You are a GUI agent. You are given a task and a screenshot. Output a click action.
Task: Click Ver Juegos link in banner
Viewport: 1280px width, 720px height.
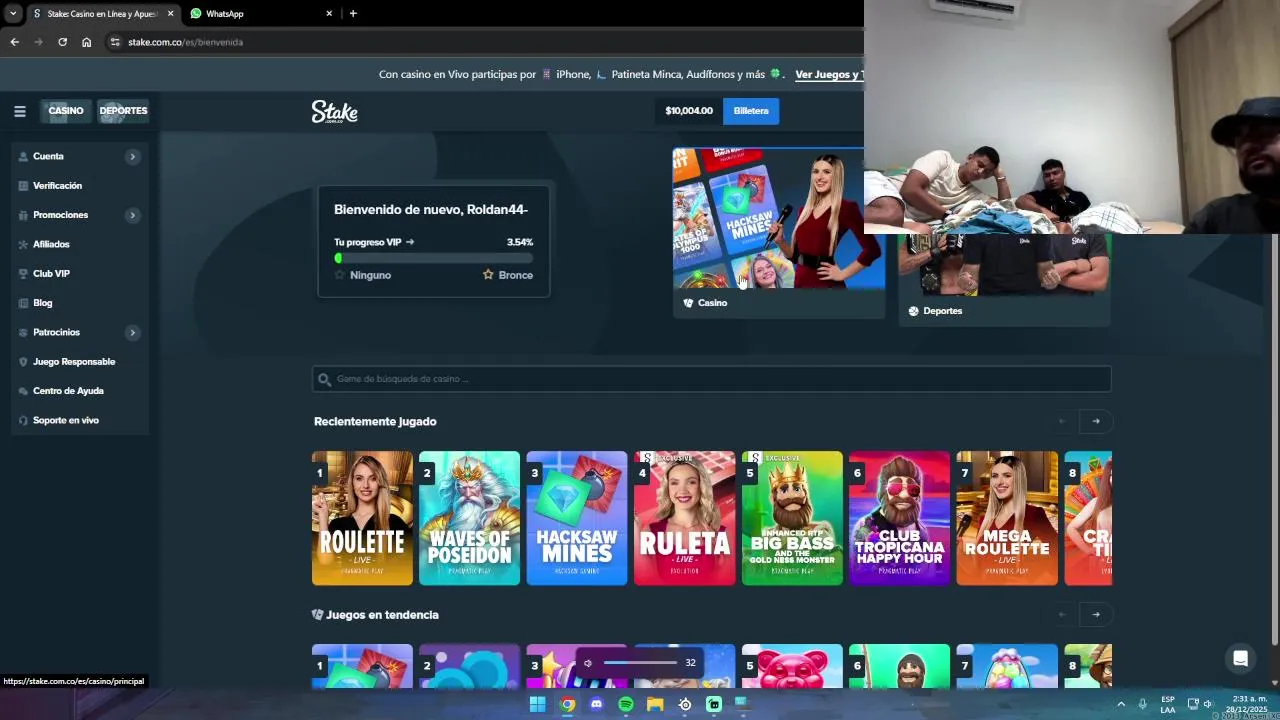click(x=829, y=75)
